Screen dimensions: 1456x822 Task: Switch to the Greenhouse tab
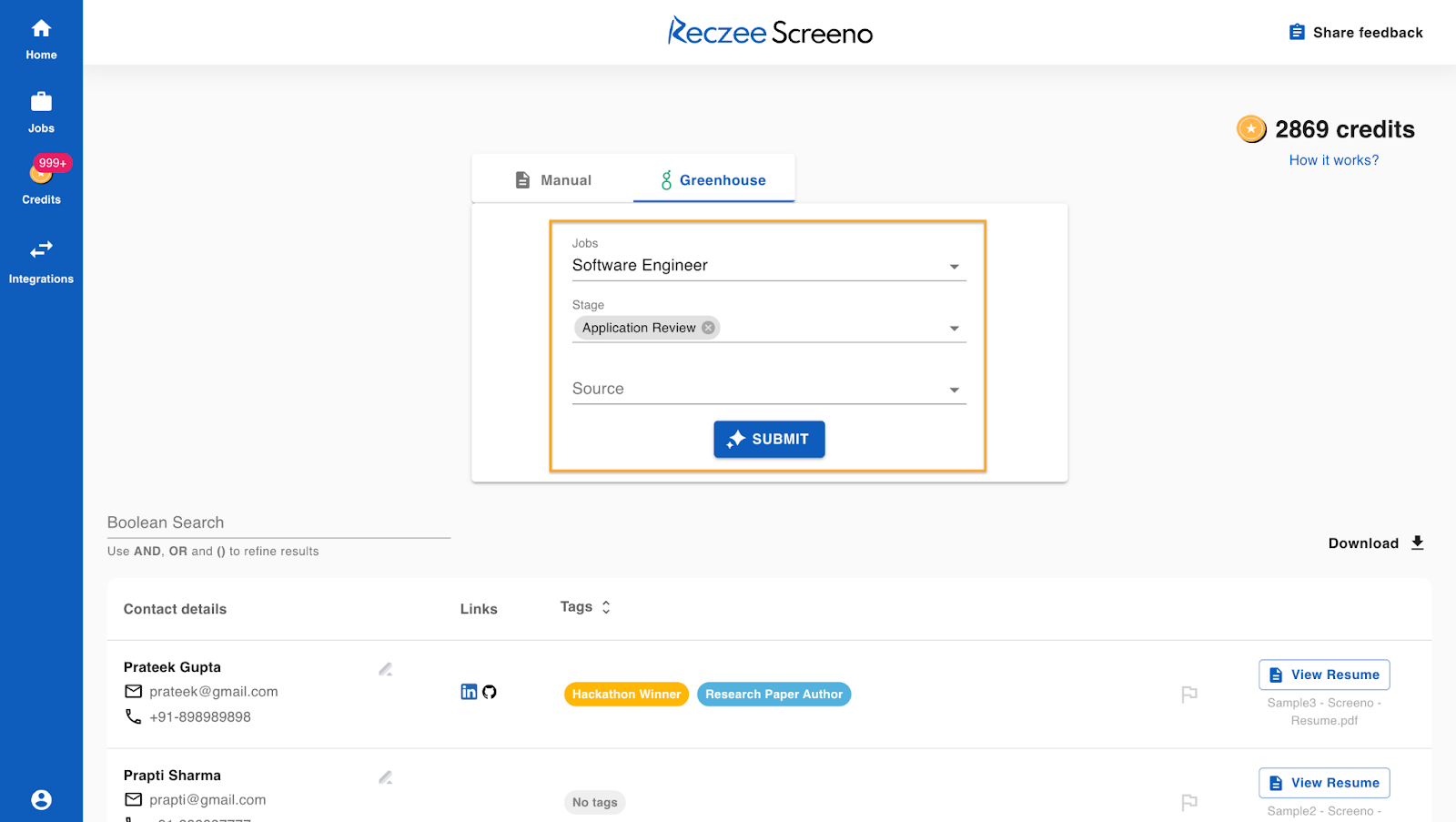click(x=714, y=180)
